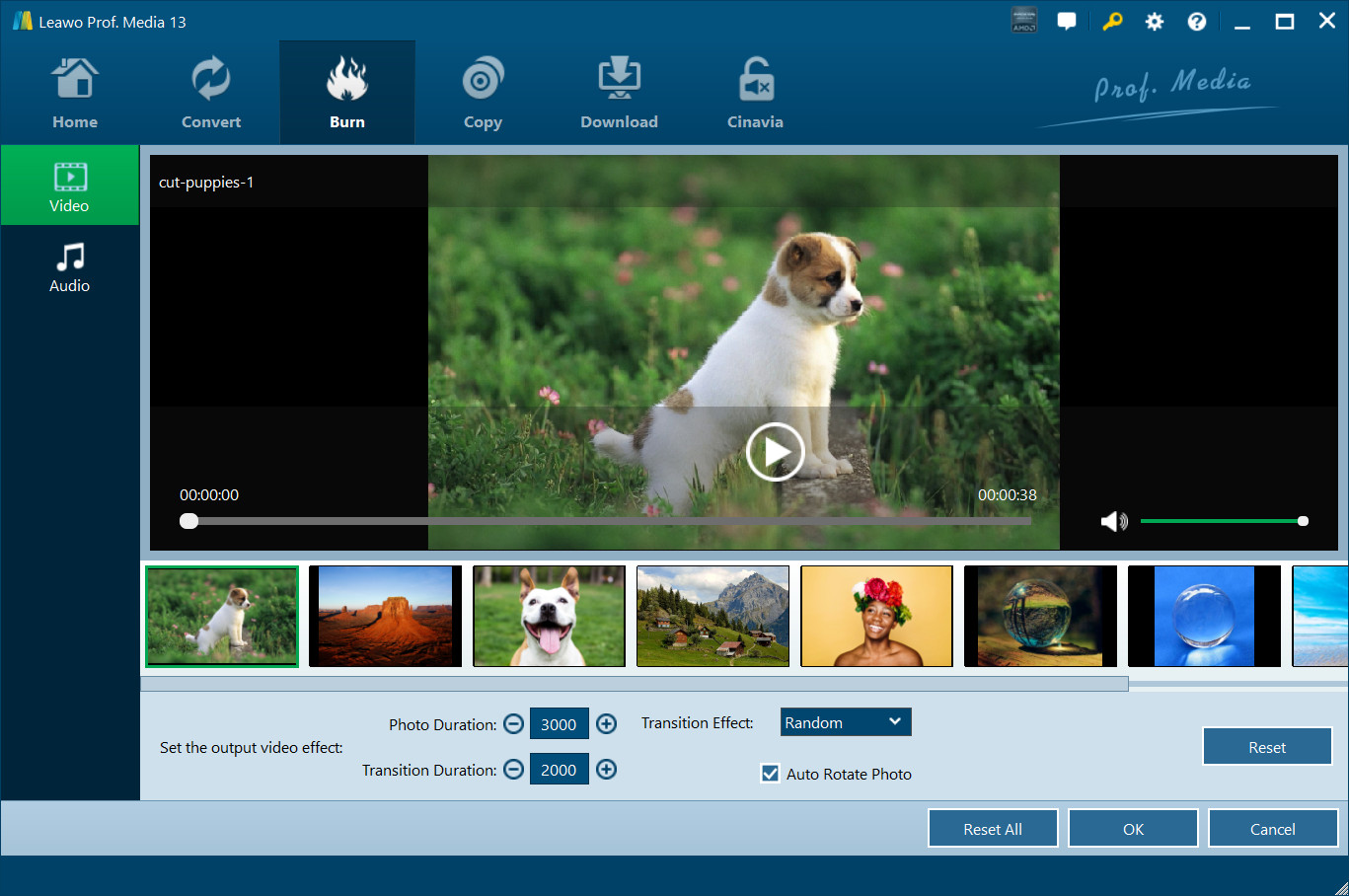Select the Video sidebar tab
This screenshot has height=896, width=1349.
coord(69,185)
